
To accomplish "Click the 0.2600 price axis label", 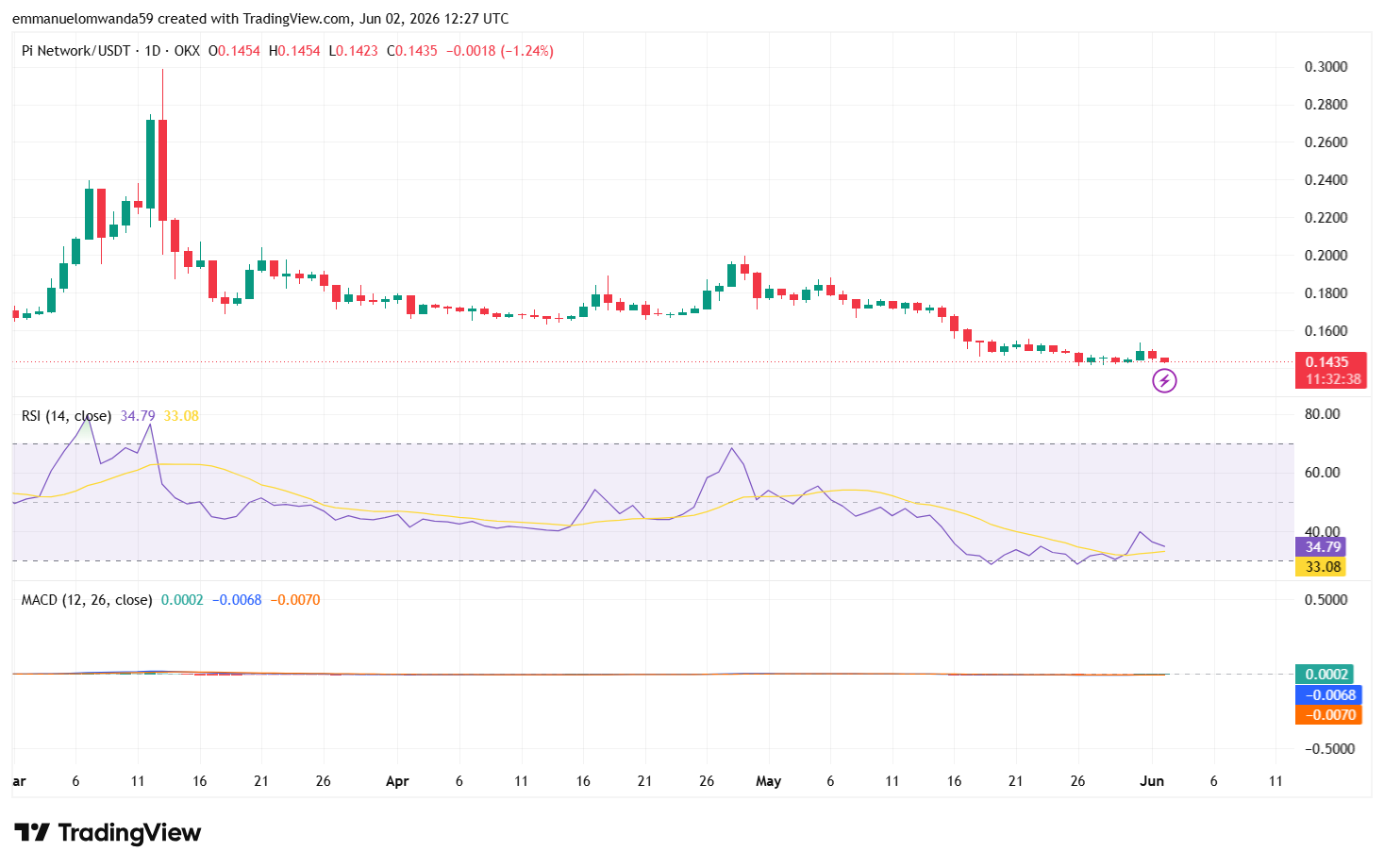I will tap(1326, 142).
